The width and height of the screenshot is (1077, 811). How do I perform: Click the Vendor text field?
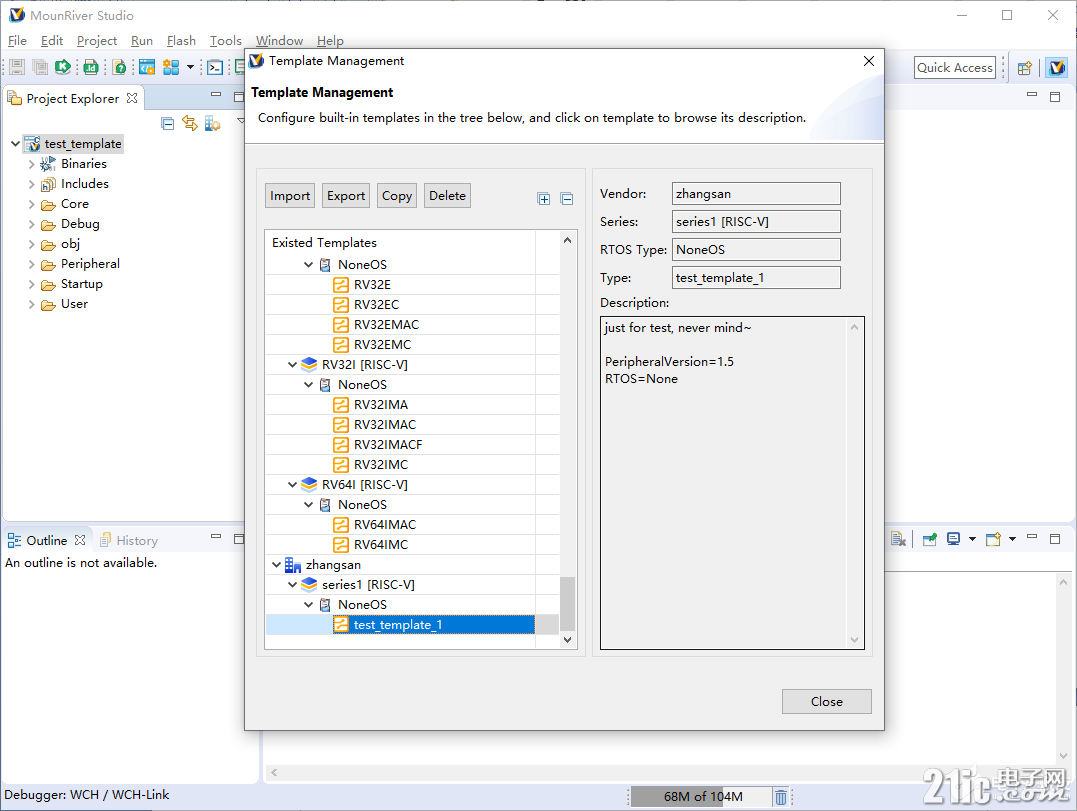[x=756, y=194]
